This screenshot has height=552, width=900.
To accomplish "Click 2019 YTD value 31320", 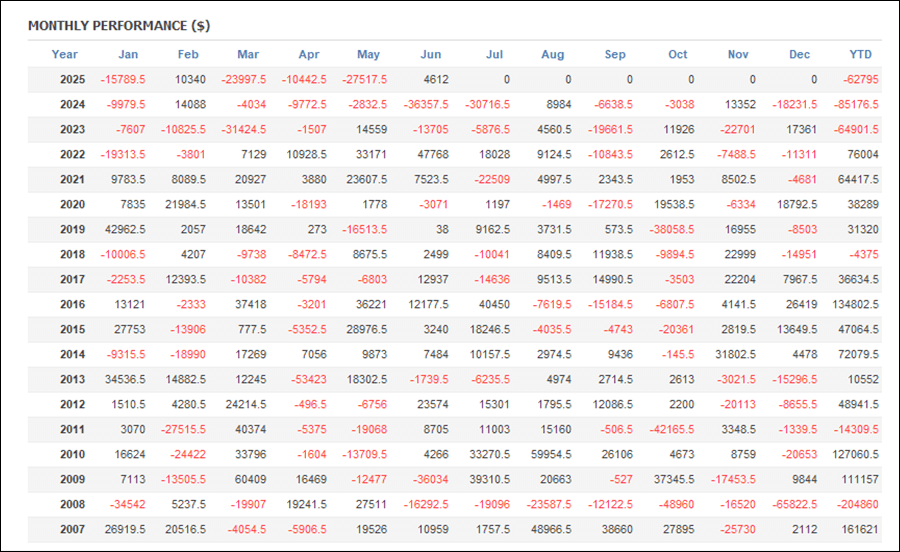I will [x=863, y=230].
